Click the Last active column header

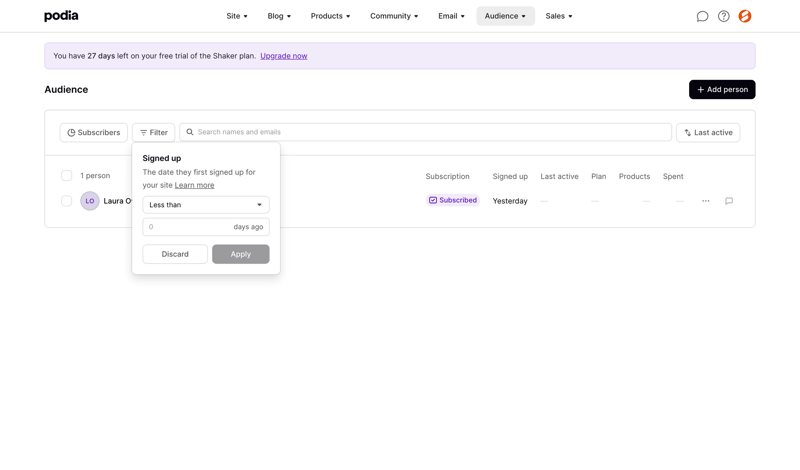(559, 177)
